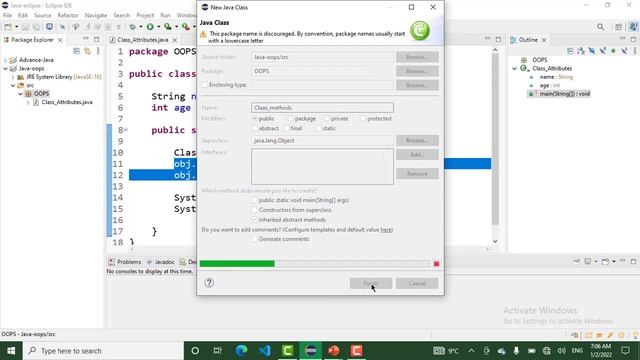Click the 'here' link to configure templates

point(386,229)
